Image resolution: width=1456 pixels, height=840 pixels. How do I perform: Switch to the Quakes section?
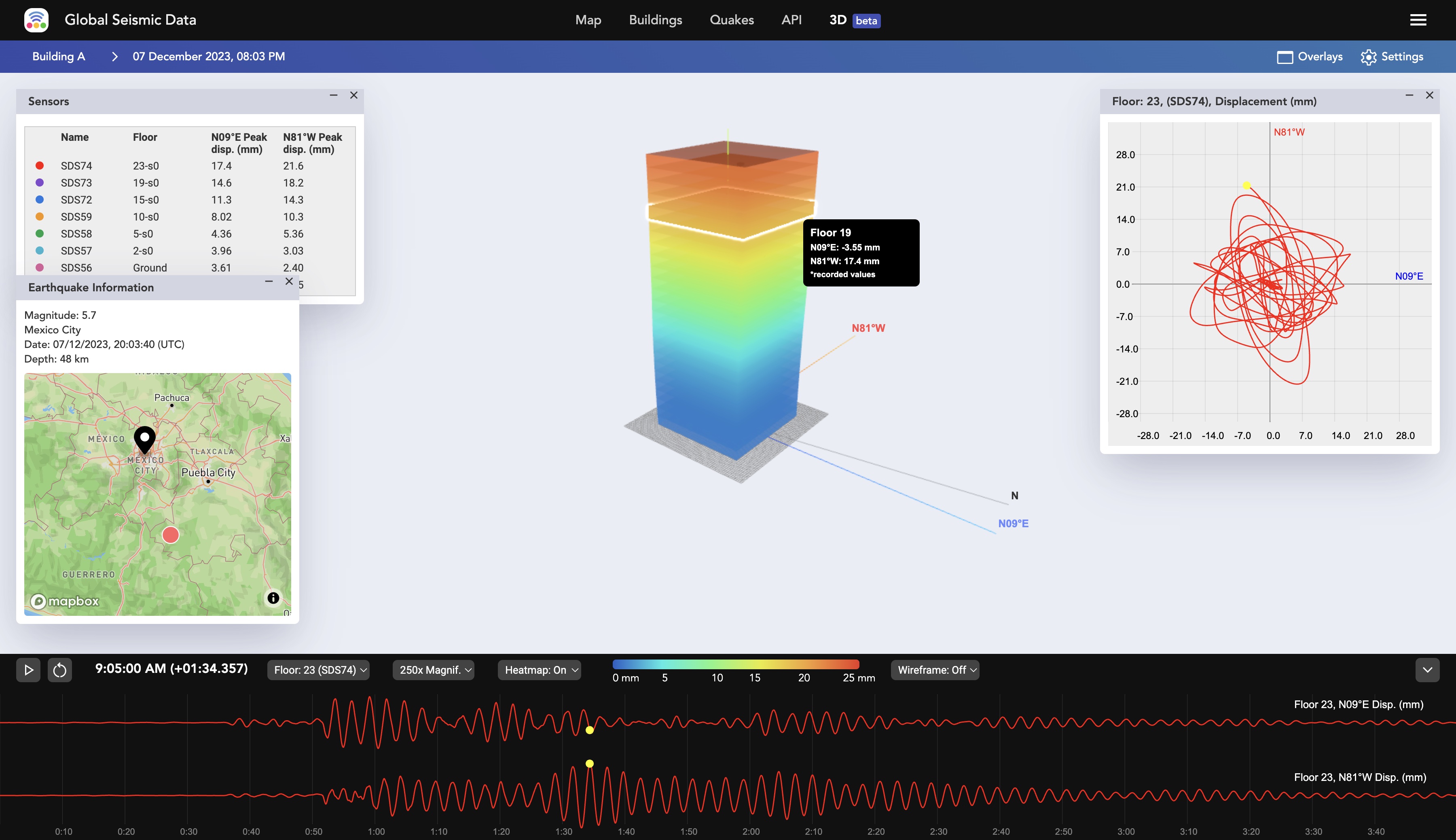pos(731,20)
